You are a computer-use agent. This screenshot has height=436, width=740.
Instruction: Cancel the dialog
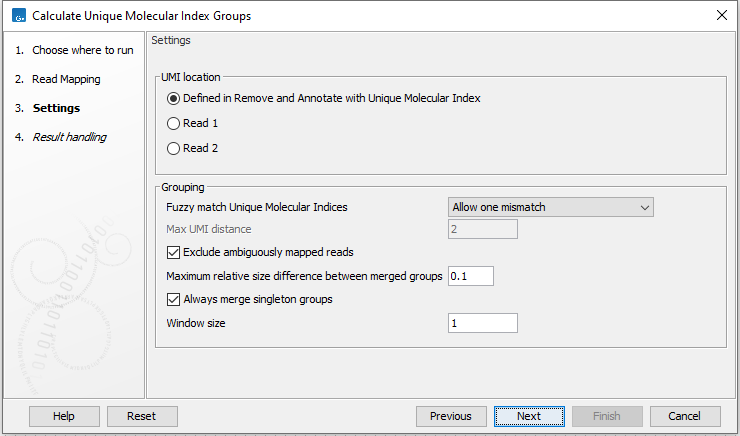pyautogui.click(x=685, y=416)
